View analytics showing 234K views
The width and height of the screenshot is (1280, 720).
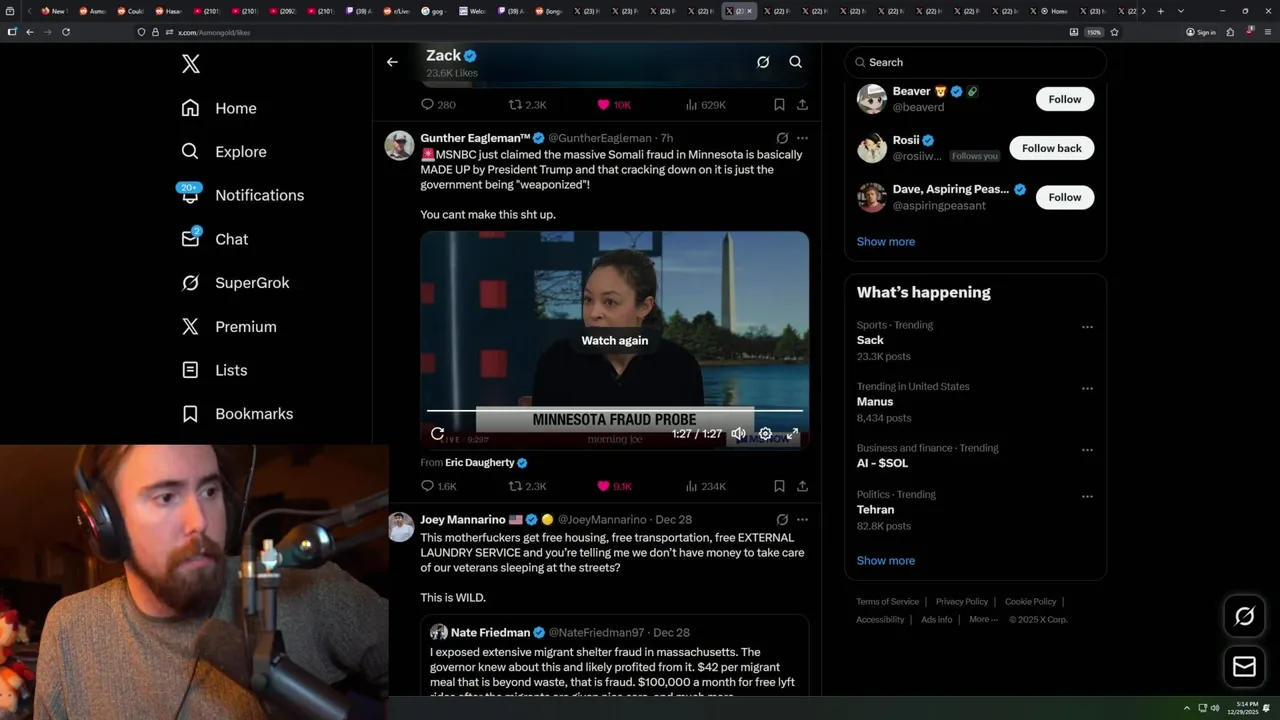click(x=705, y=486)
